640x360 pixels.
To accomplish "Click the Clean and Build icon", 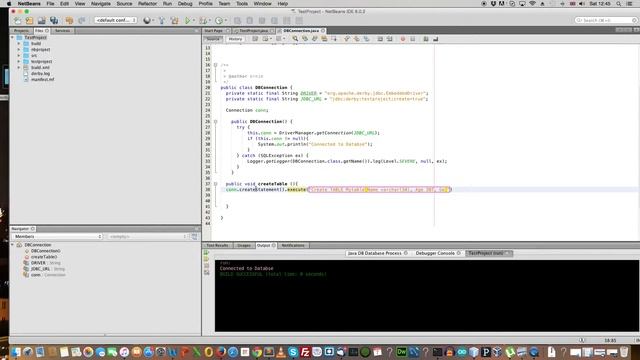I will [x=175, y=20].
